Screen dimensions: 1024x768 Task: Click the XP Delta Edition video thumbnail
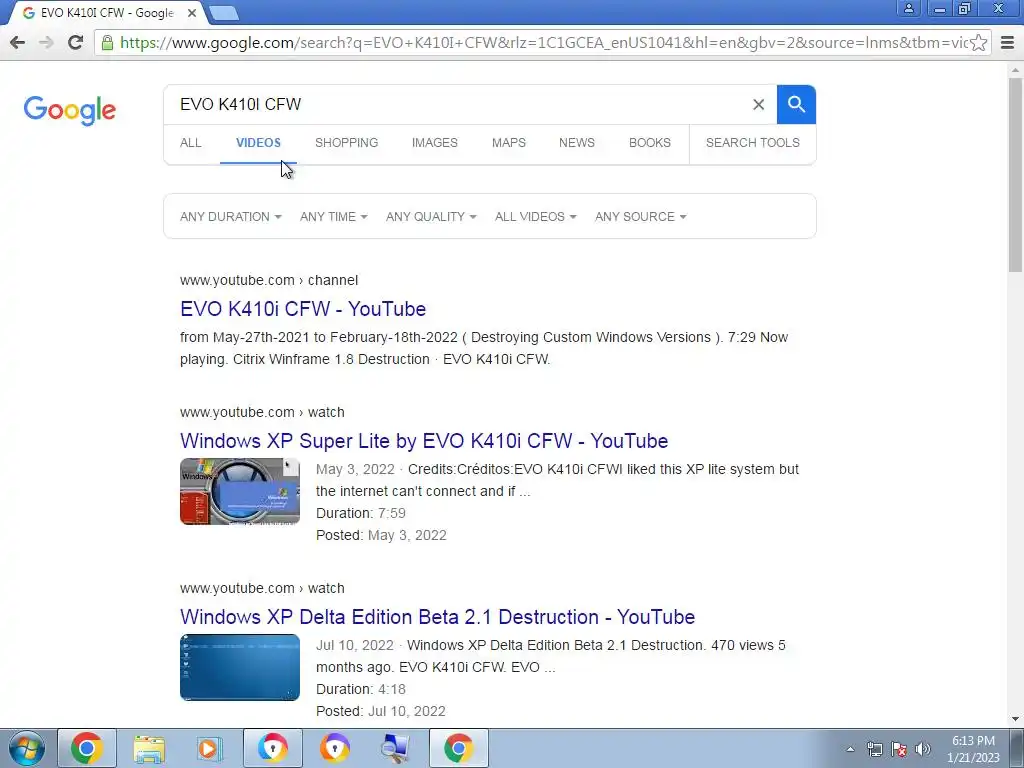click(x=240, y=667)
